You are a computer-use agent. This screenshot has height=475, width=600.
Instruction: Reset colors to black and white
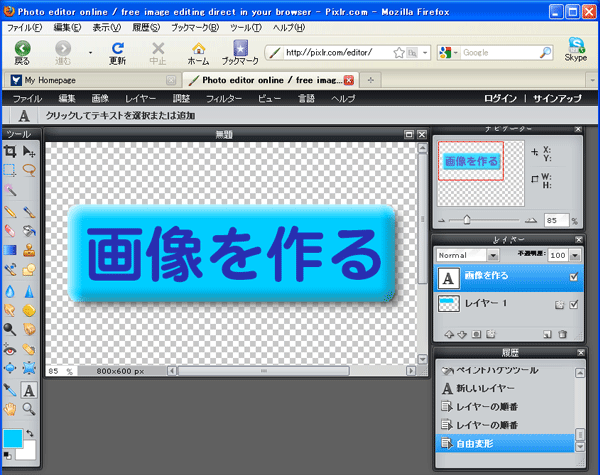[x=7, y=455]
